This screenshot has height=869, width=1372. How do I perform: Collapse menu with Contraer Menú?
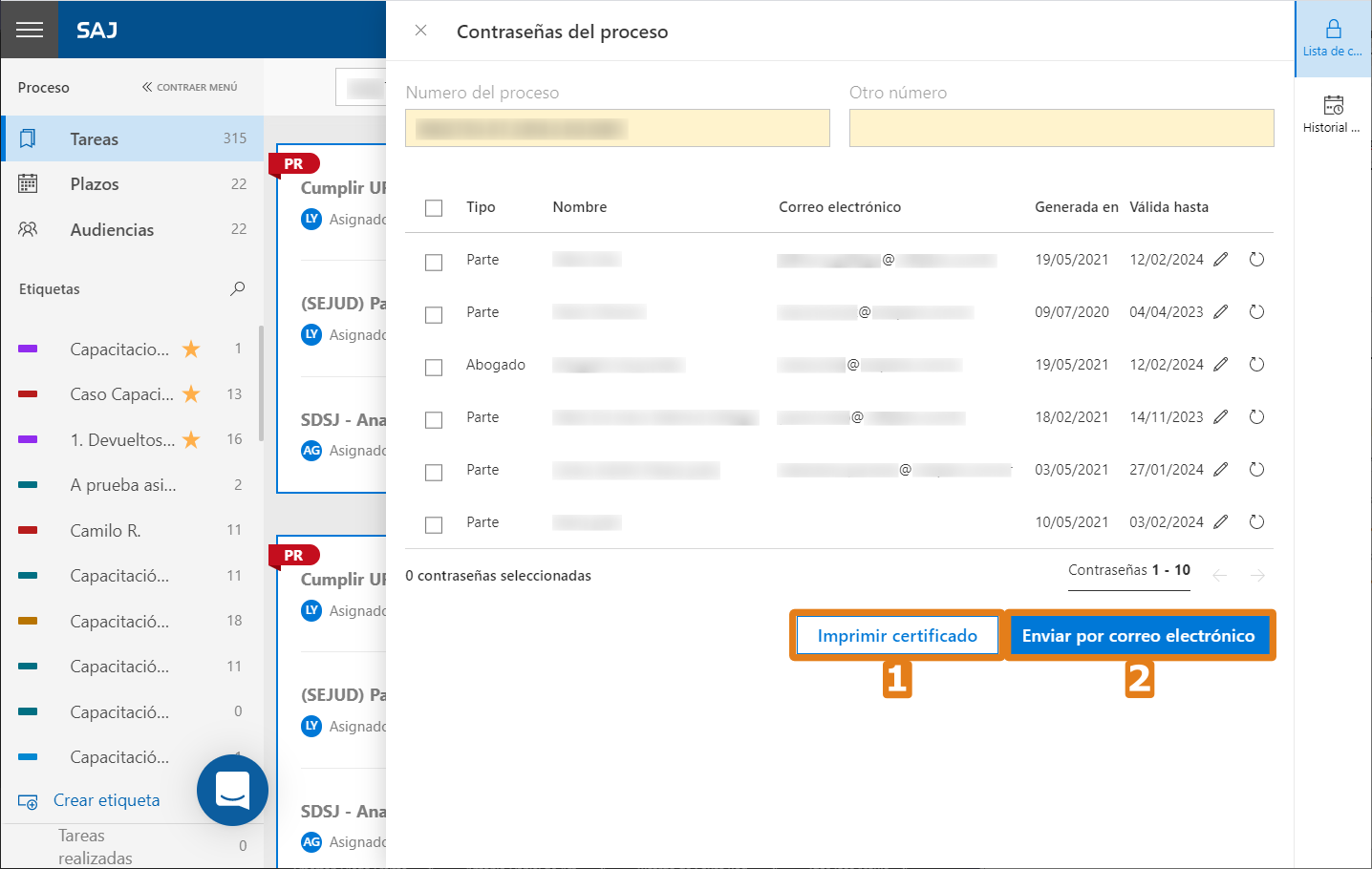190,87
